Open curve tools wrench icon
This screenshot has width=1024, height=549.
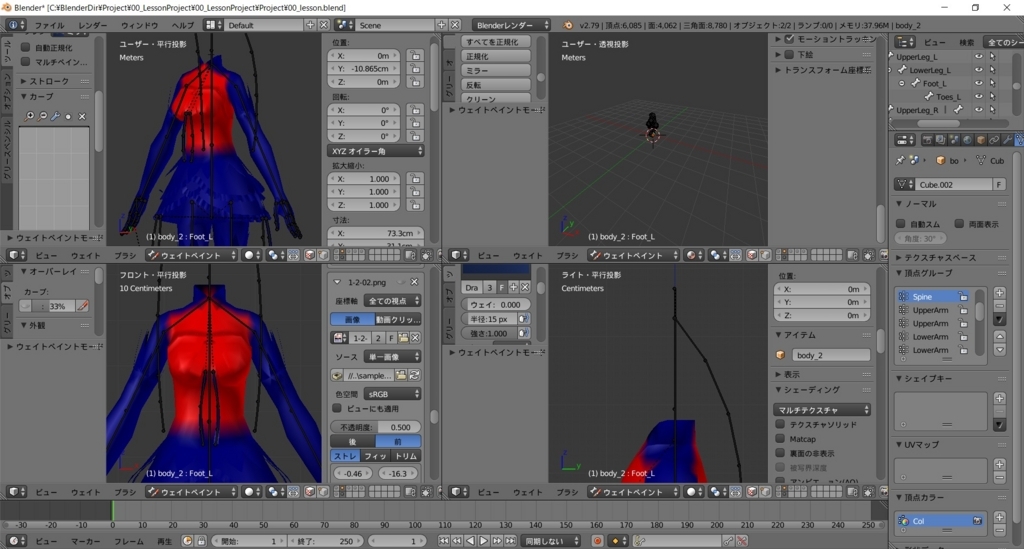(56, 116)
